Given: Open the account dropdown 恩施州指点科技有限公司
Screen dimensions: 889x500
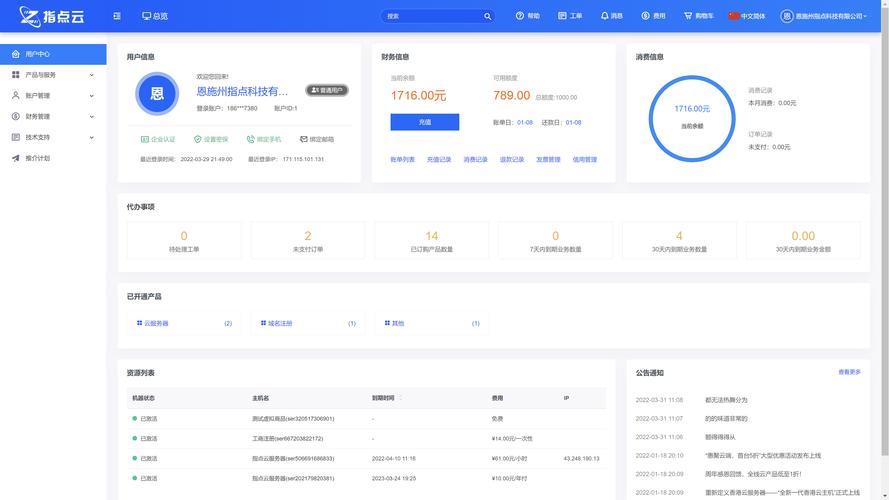Looking at the screenshot, I should [x=821, y=16].
